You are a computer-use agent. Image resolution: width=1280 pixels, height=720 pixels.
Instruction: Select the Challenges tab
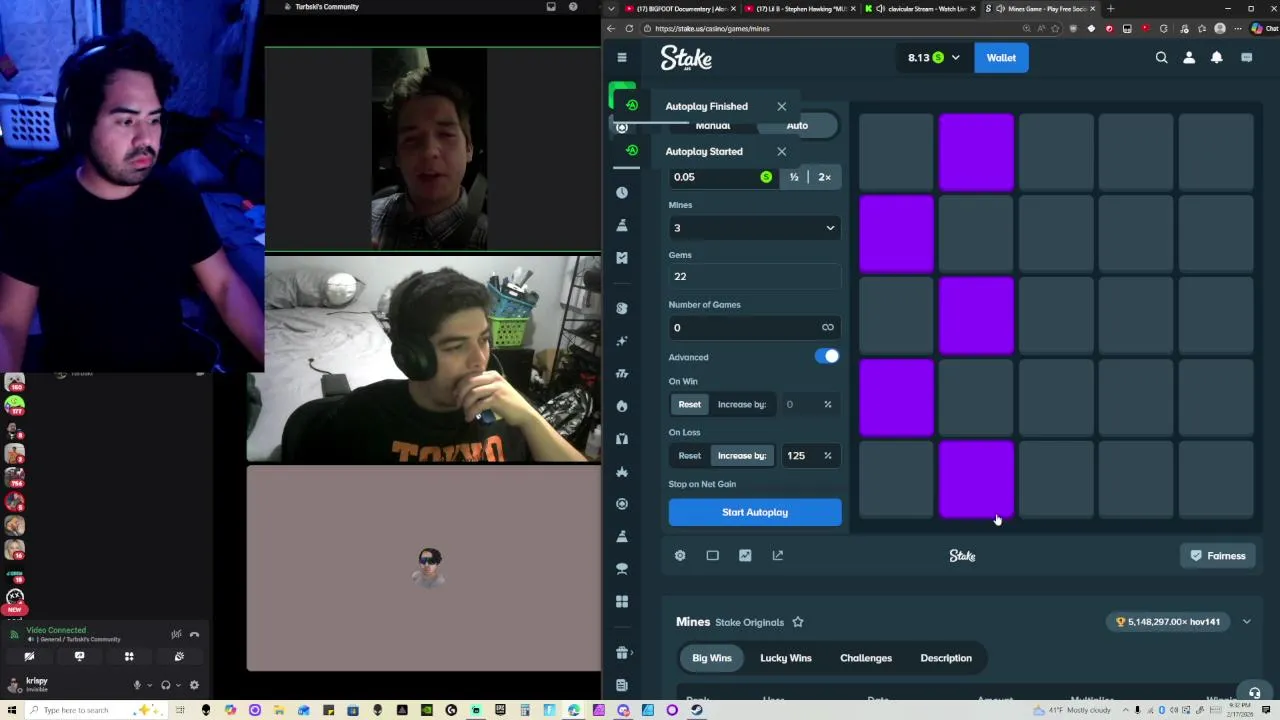[866, 658]
